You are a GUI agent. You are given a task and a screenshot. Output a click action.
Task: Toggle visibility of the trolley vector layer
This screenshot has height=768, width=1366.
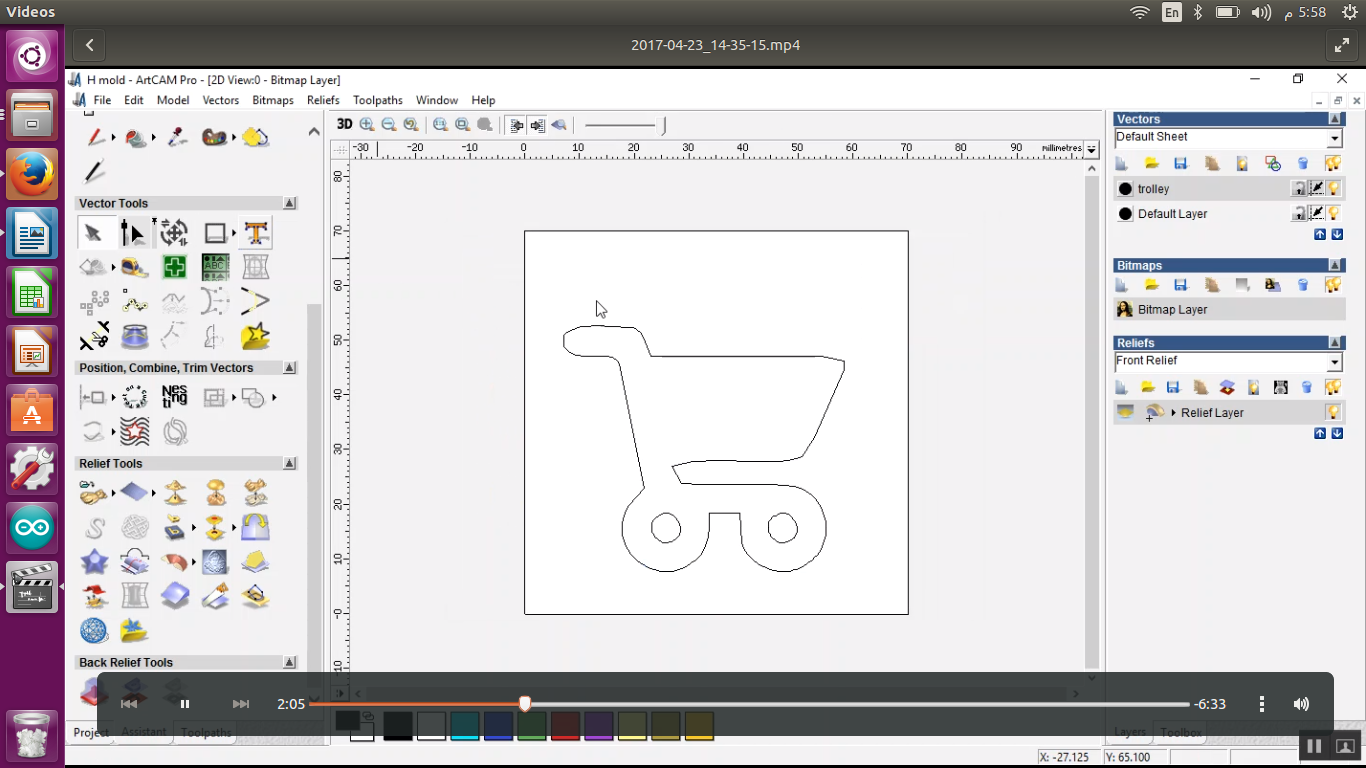point(1334,188)
